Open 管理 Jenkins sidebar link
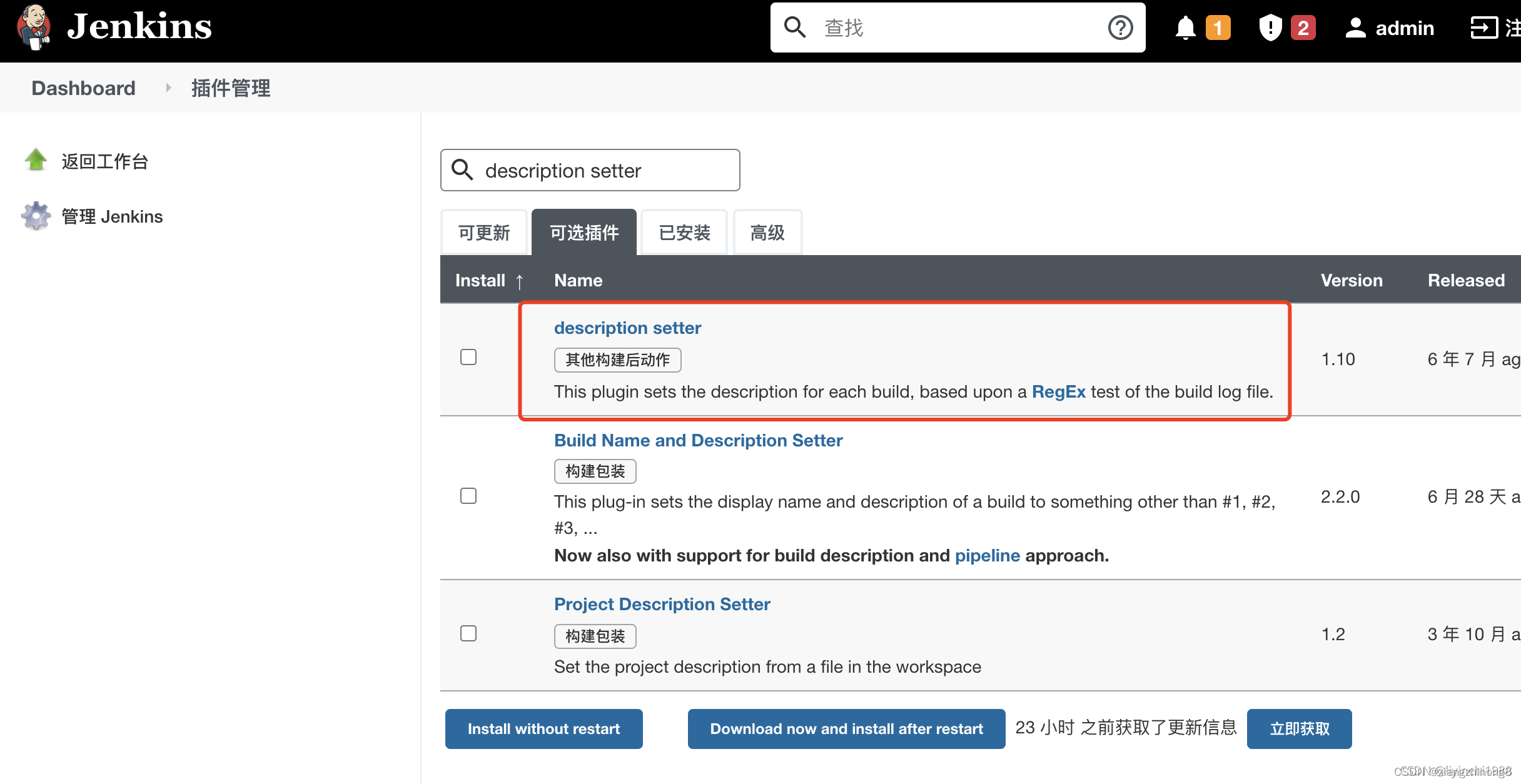1521x784 pixels. click(112, 216)
